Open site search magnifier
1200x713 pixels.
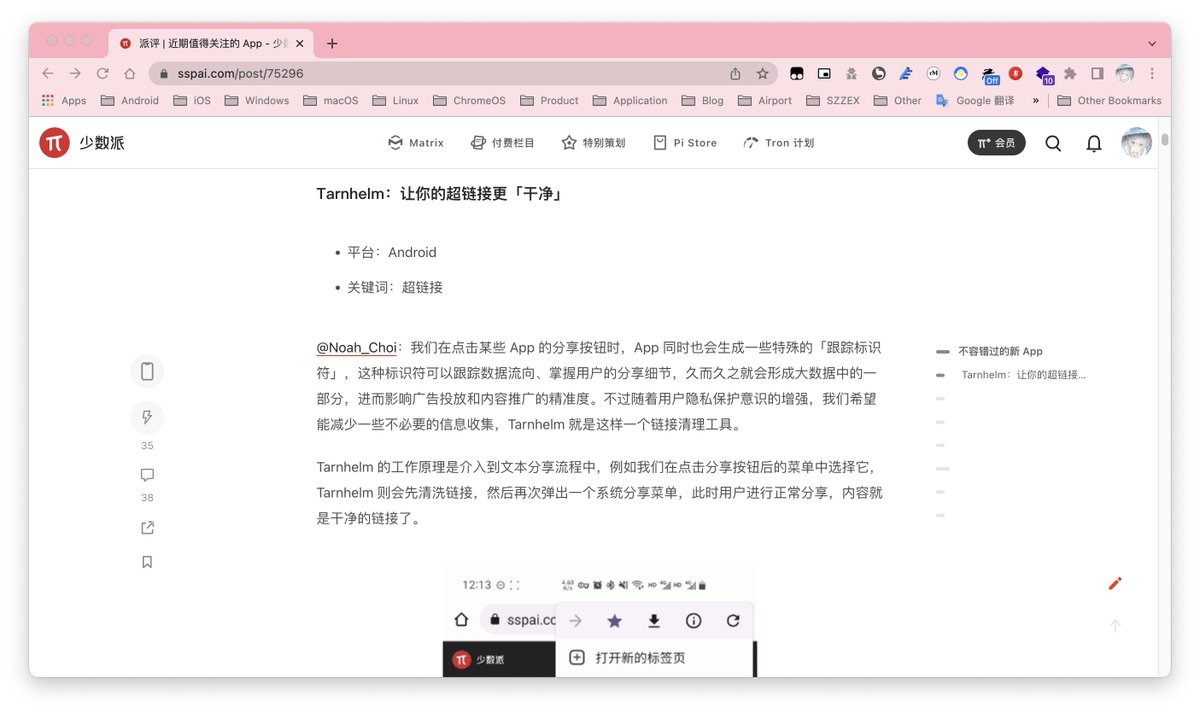(1053, 143)
